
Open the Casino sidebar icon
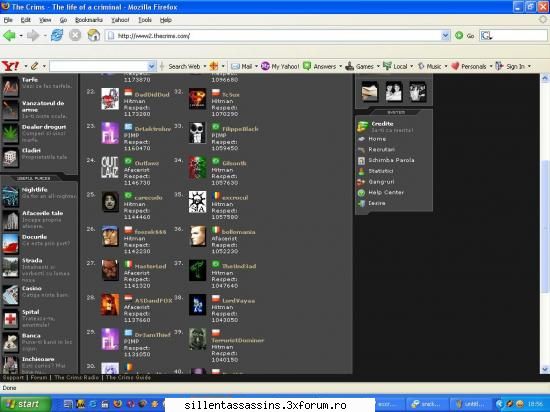click(x=10, y=295)
